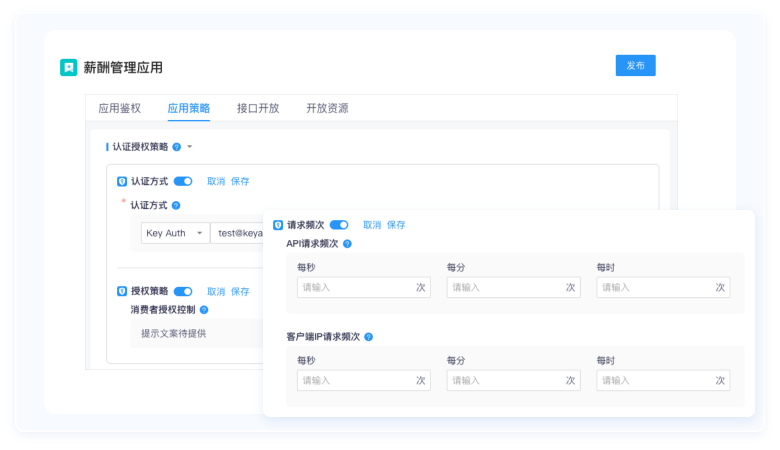Switch to the 接口开放 tab
Image resolution: width=780 pixels, height=450 pixels.
[x=258, y=108]
